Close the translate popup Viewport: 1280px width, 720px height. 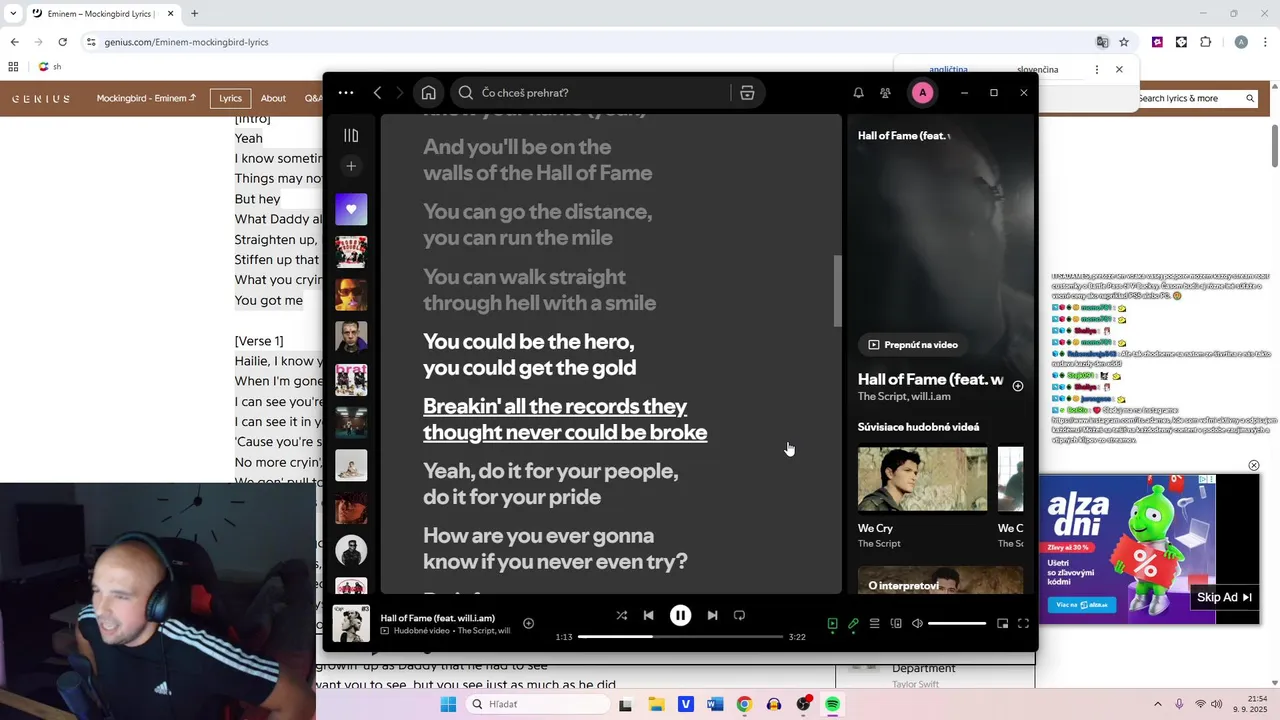tap(1119, 69)
